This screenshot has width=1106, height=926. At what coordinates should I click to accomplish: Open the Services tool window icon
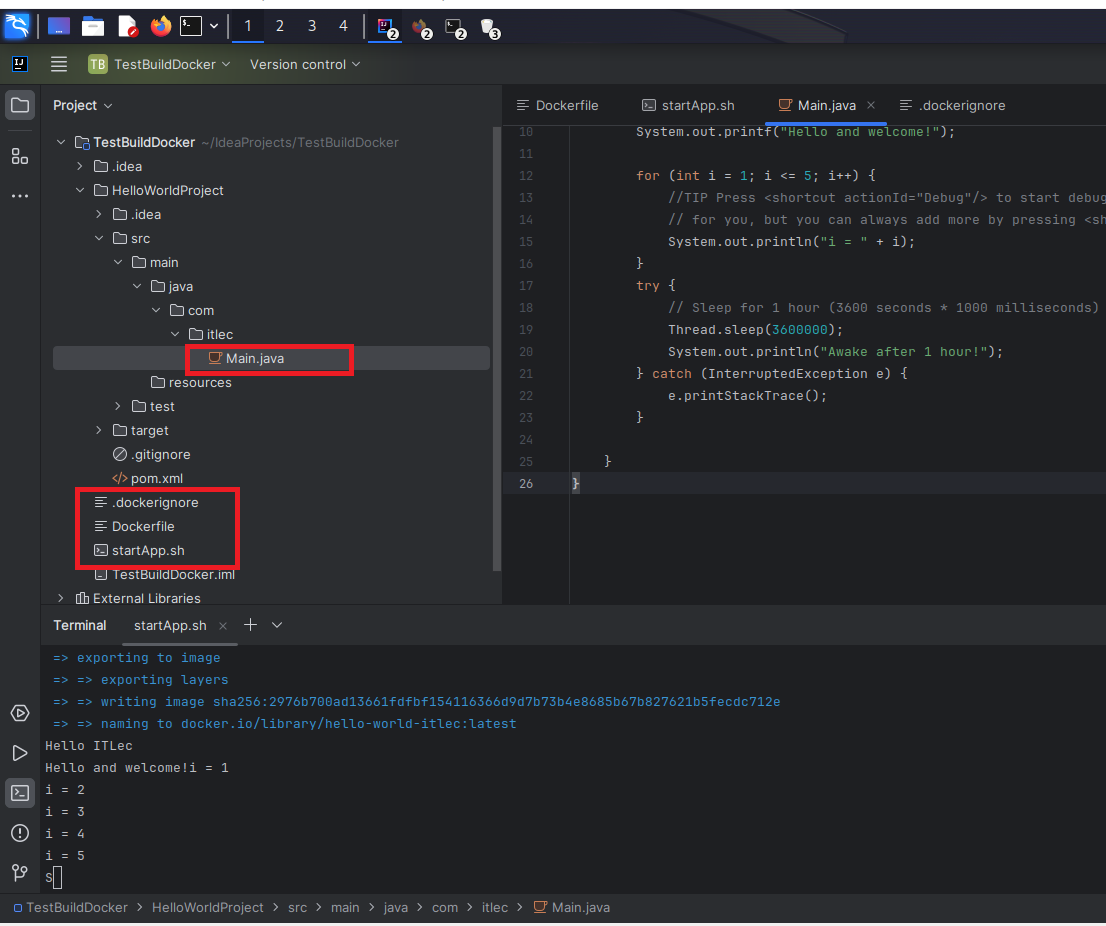(20, 713)
